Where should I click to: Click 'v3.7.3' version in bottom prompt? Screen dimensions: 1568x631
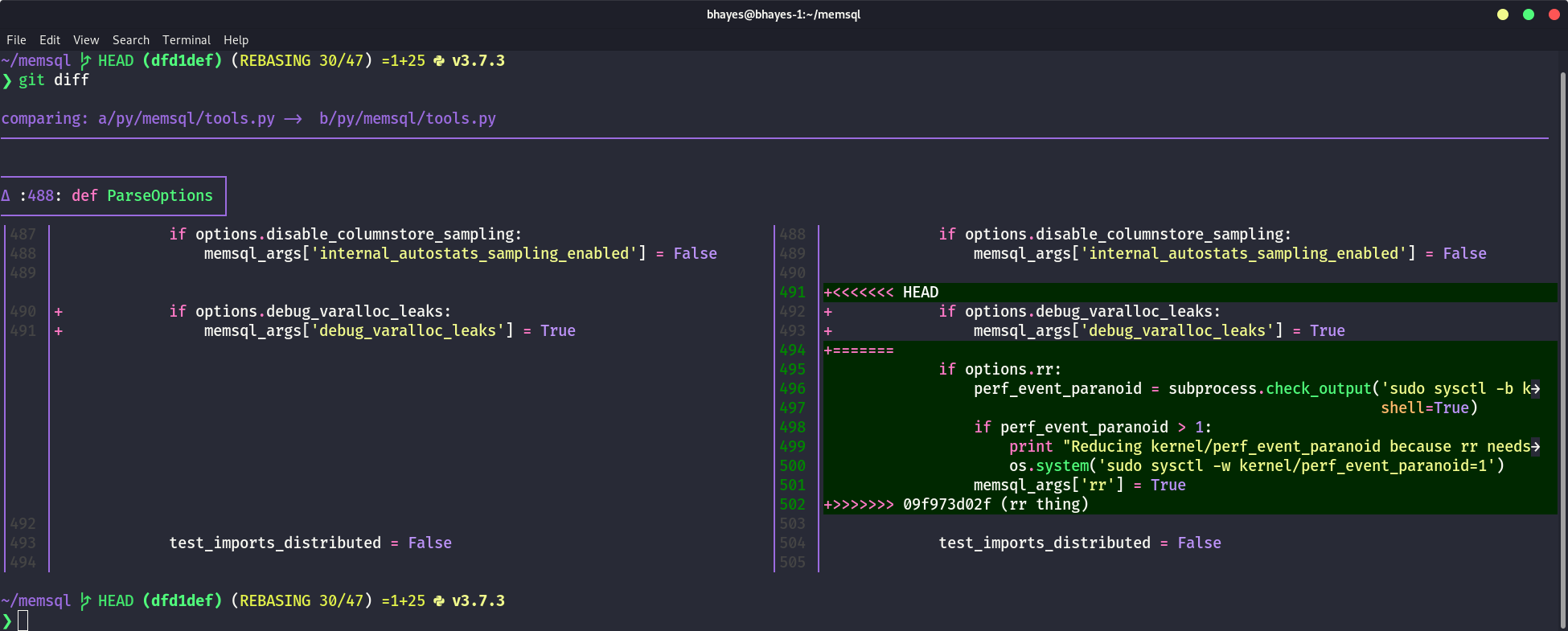(478, 601)
